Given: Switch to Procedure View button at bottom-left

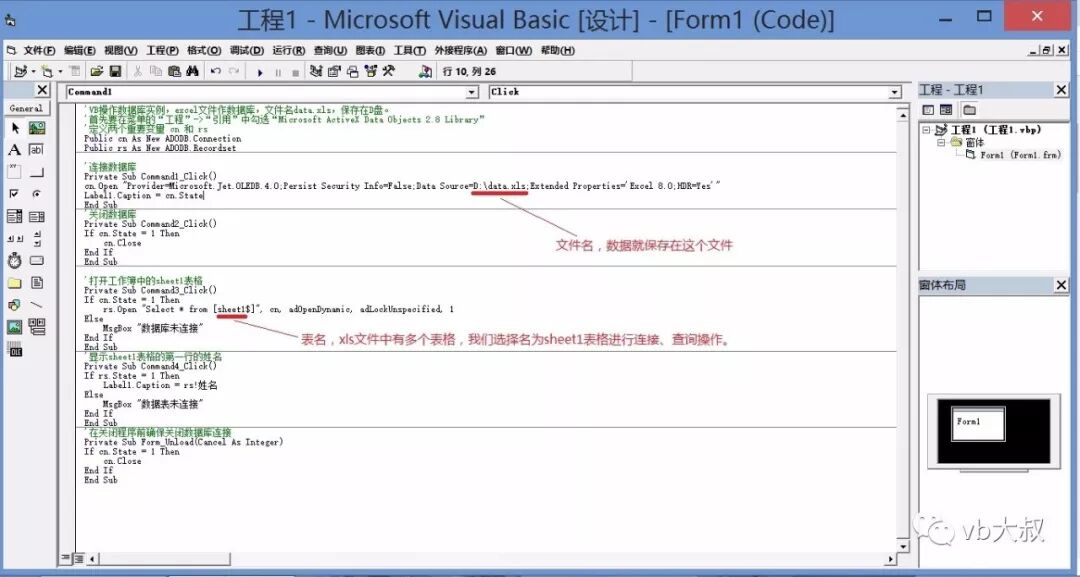Looking at the screenshot, I should pyautogui.click(x=66, y=558).
